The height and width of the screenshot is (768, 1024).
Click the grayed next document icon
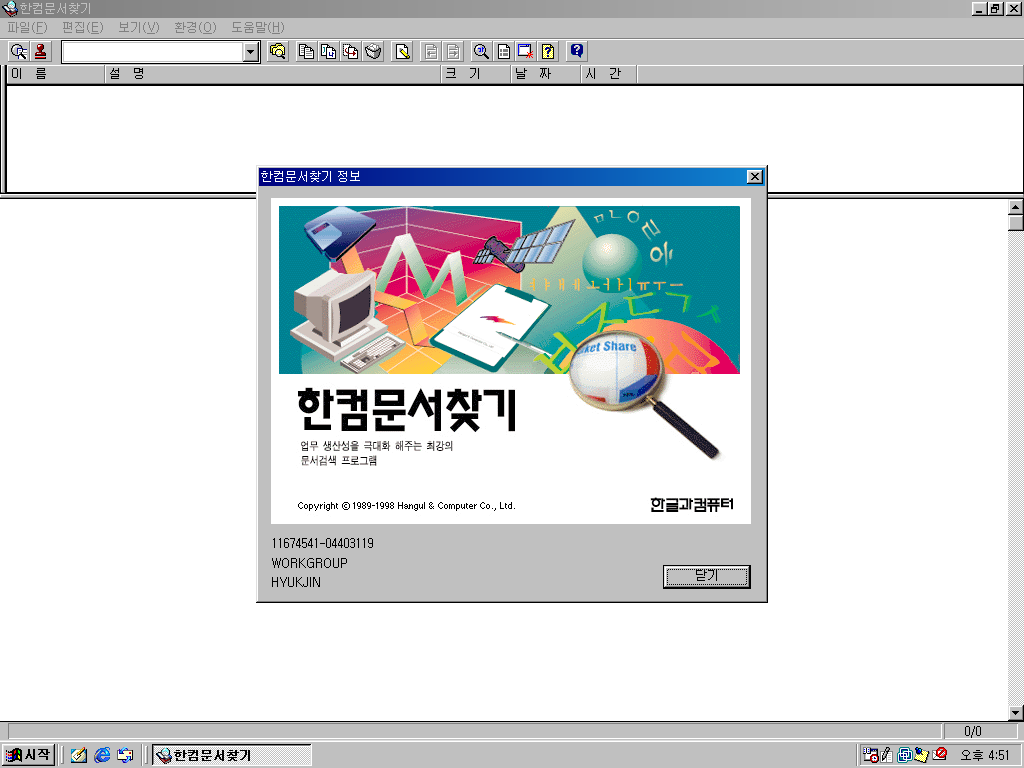point(453,52)
